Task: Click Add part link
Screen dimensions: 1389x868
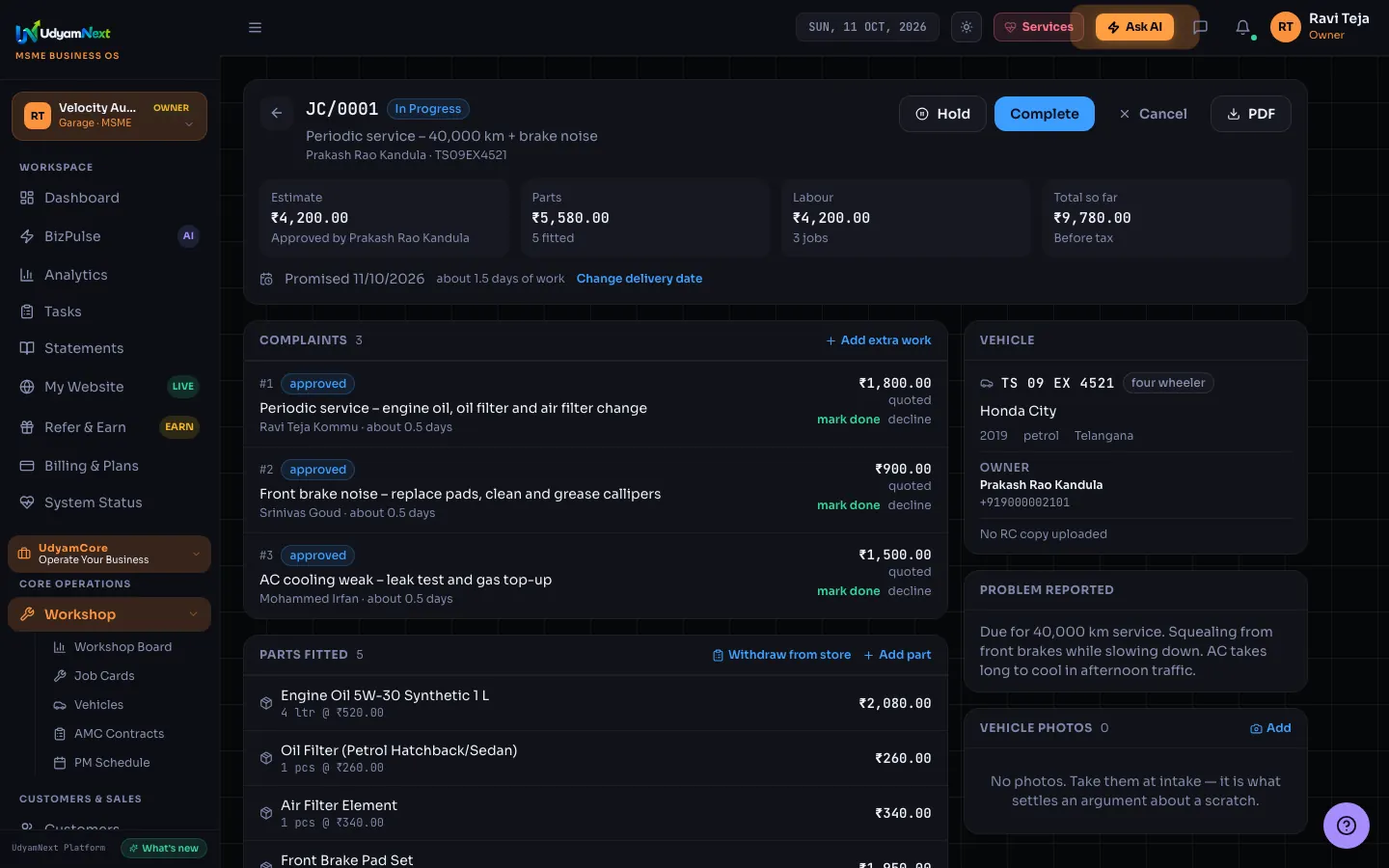Action: tap(897, 655)
